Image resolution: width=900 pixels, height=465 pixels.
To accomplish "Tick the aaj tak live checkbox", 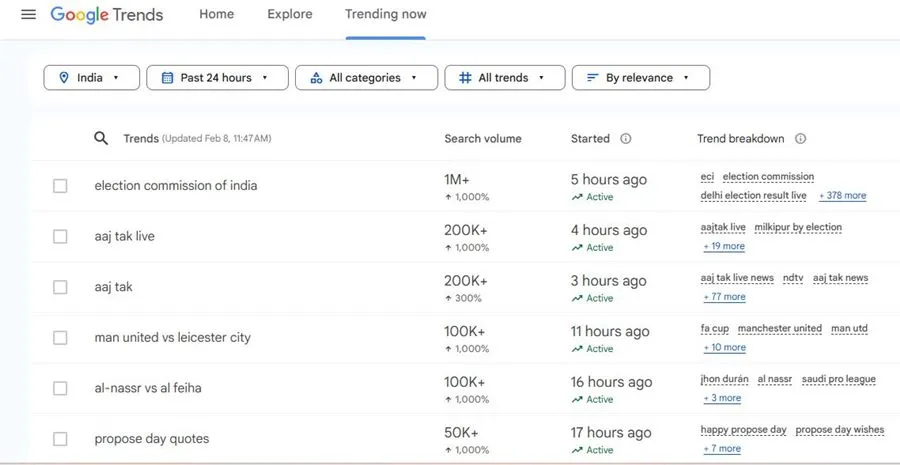I will (x=60, y=237).
